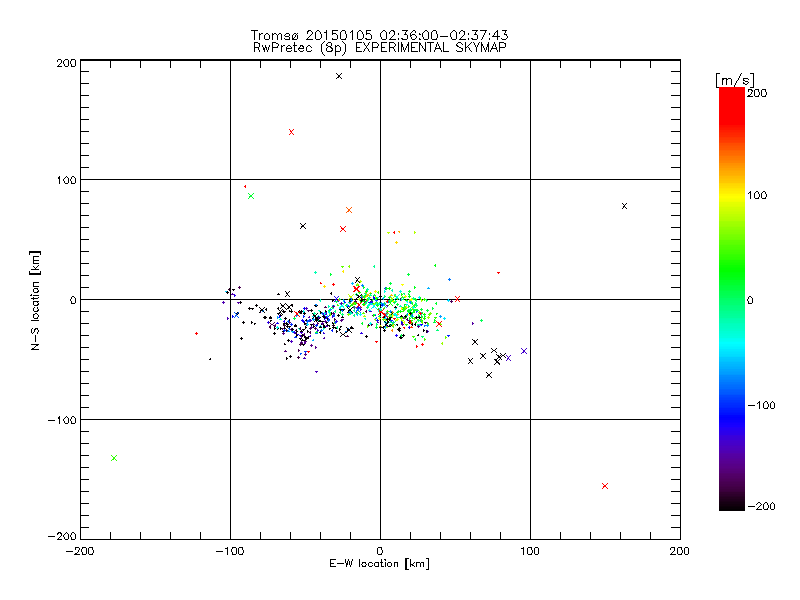Click the 'E-W location [km]' axis label
This screenshot has height=600, width=800.
(x=379, y=564)
